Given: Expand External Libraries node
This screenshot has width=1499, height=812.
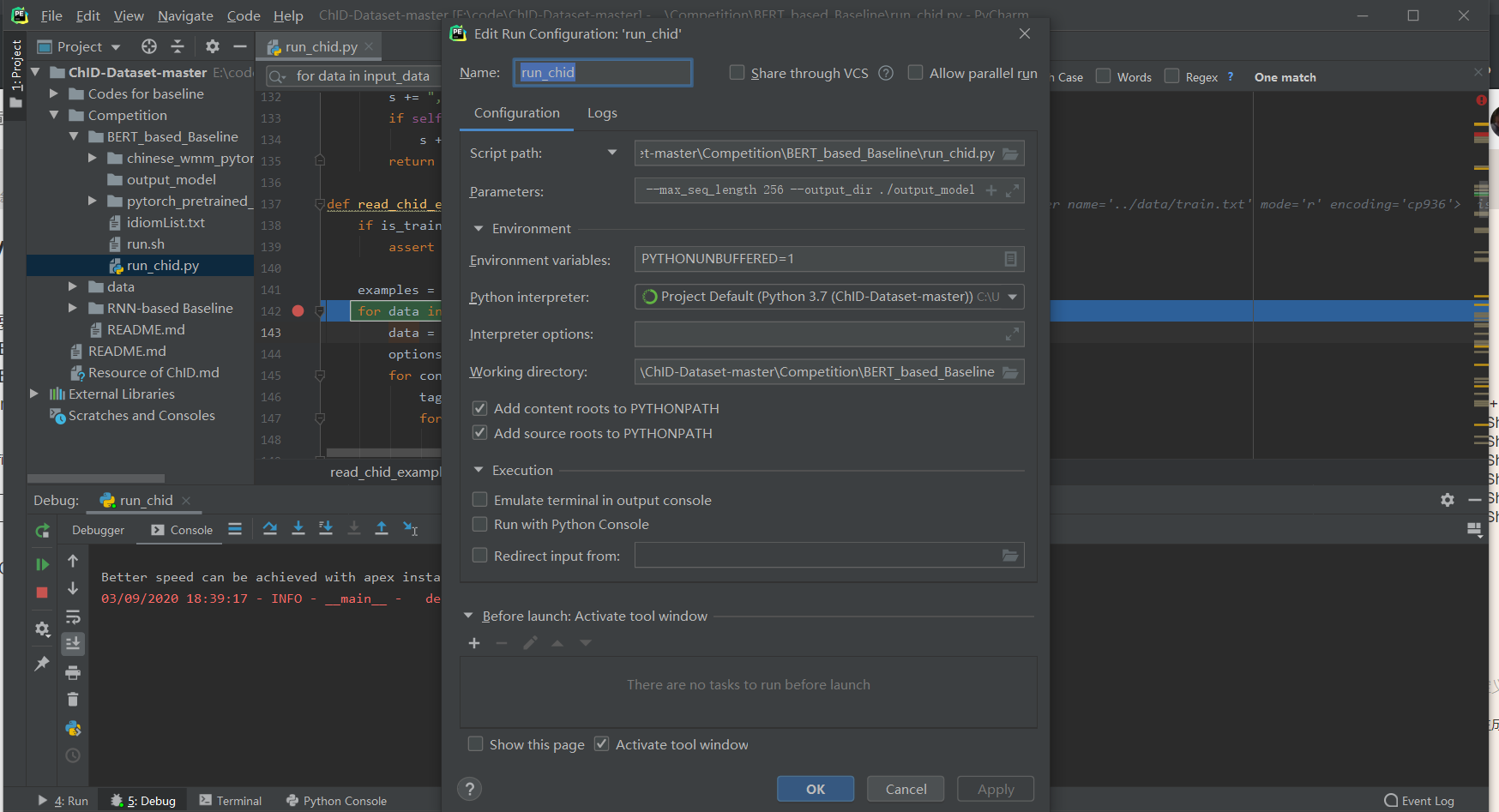Looking at the screenshot, I should pyautogui.click(x=34, y=394).
